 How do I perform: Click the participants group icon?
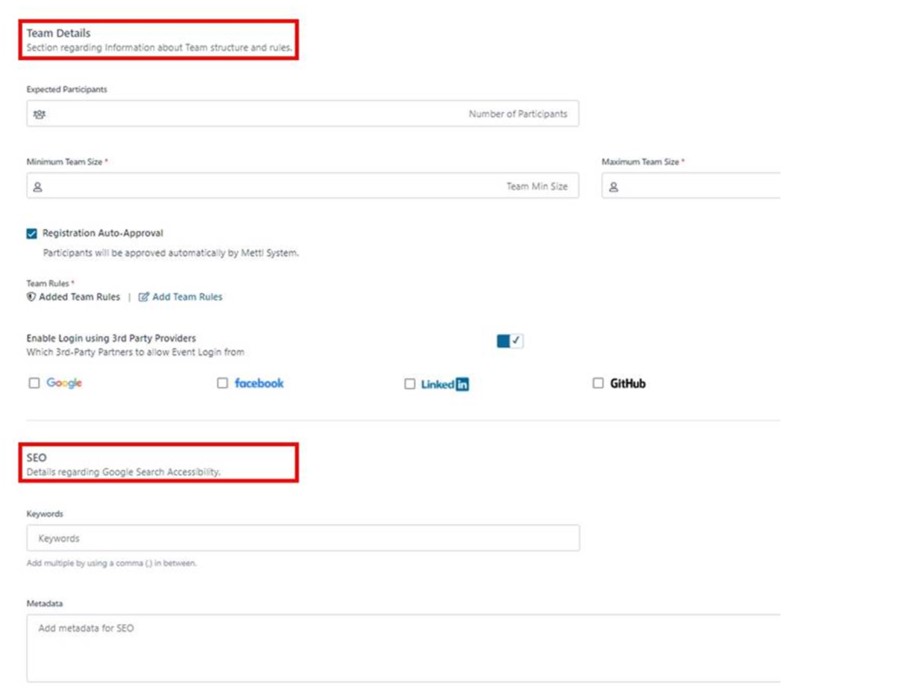coord(39,114)
